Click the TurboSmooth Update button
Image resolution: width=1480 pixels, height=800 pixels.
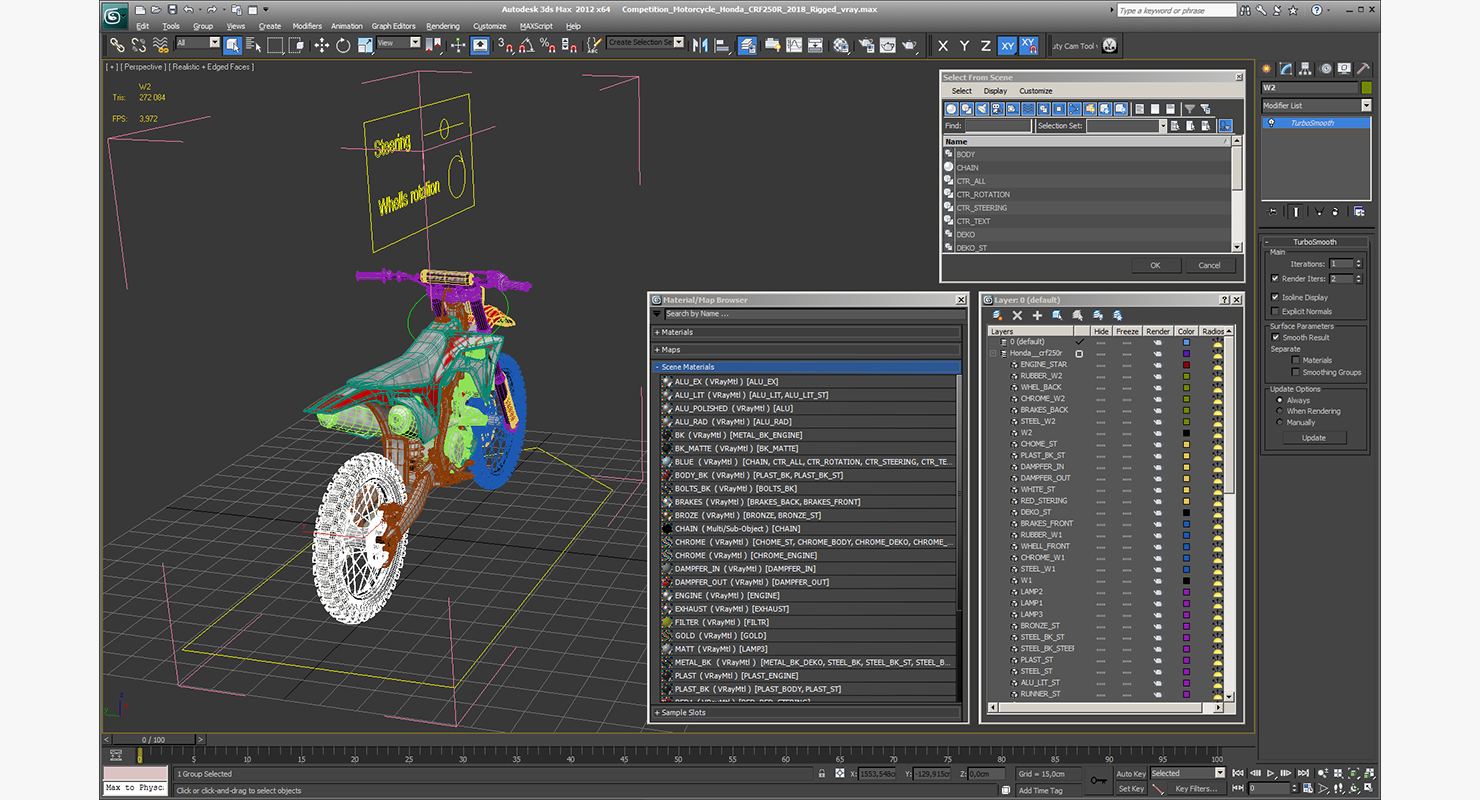pyautogui.click(x=1314, y=438)
